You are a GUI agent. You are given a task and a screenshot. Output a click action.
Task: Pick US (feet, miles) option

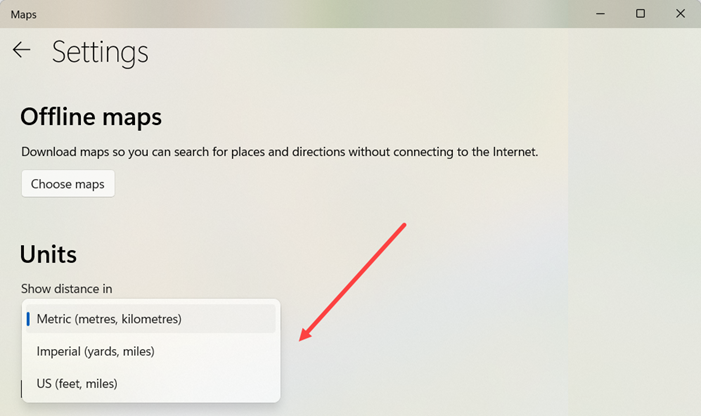77,383
